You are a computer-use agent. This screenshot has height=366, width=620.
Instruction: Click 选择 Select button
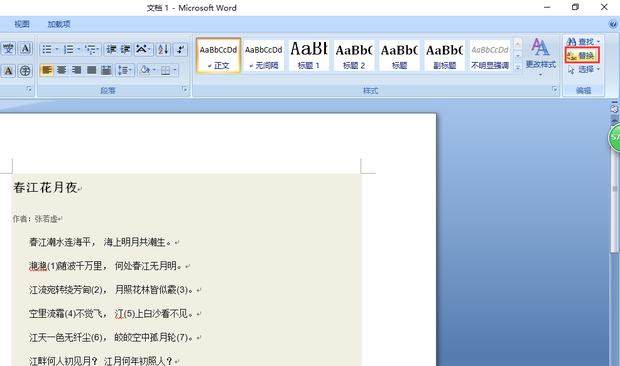pyautogui.click(x=584, y=70)
